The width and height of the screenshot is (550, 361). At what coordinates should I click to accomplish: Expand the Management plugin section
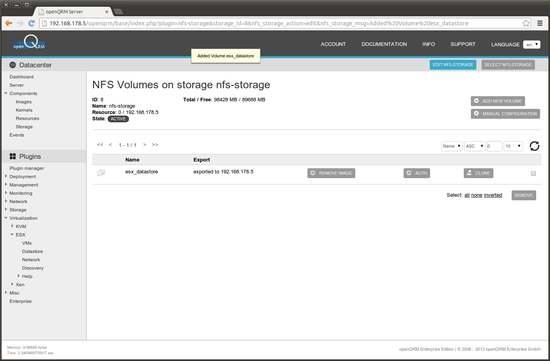(6, 185)
